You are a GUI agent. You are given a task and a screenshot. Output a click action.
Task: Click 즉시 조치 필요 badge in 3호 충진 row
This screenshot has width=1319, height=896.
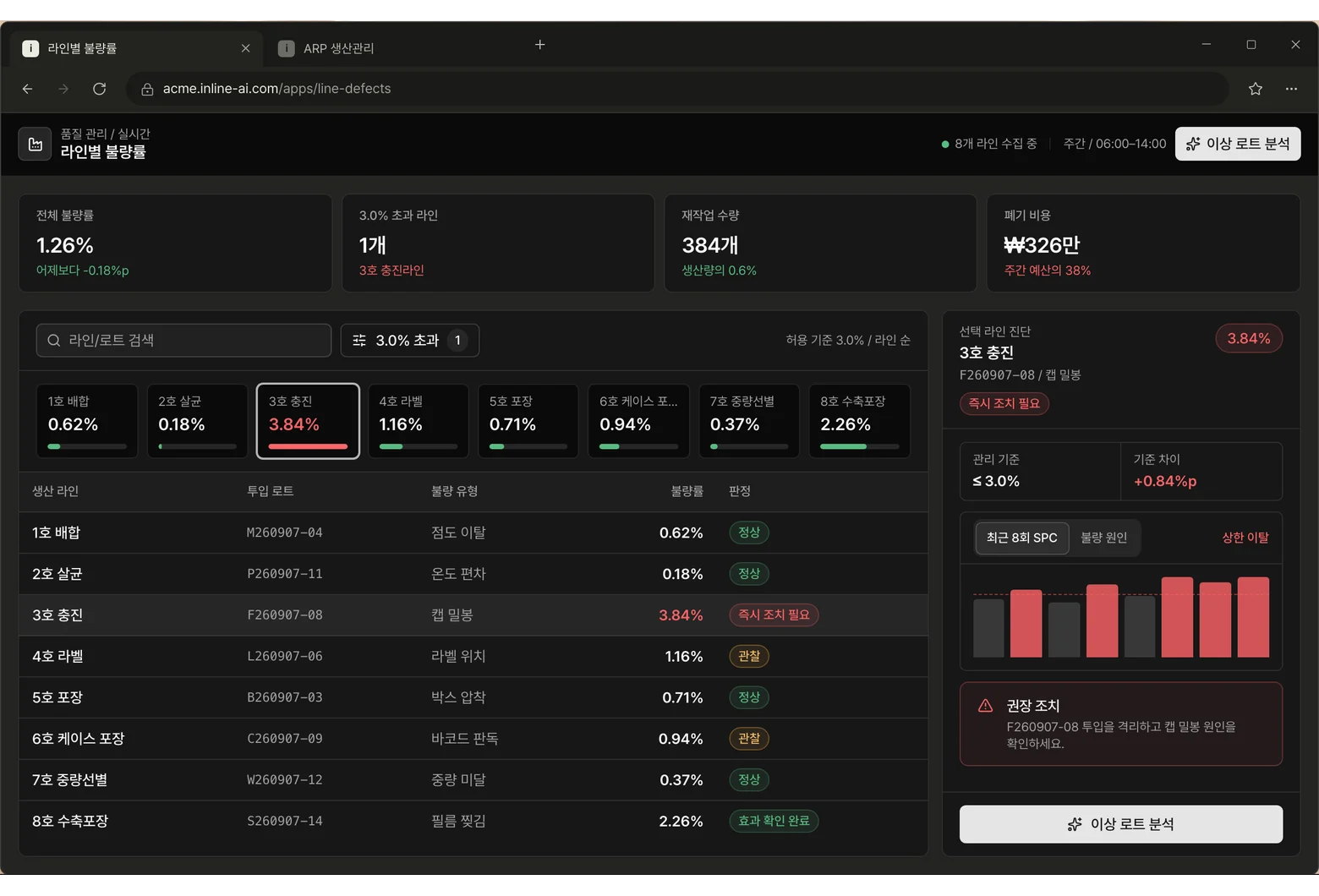tap(774, 615)
